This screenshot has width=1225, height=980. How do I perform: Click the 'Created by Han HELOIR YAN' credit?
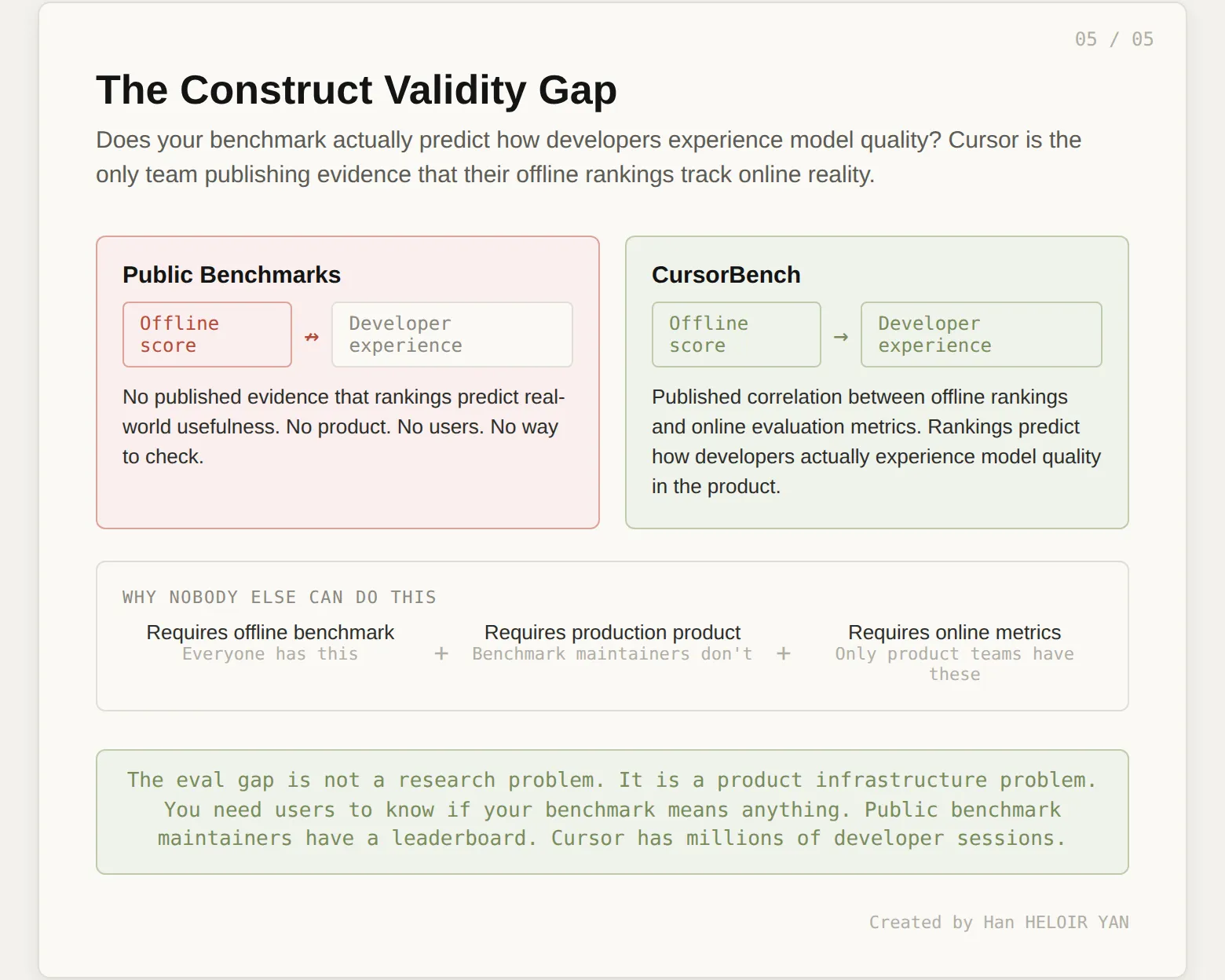click(x=998, y=922)
